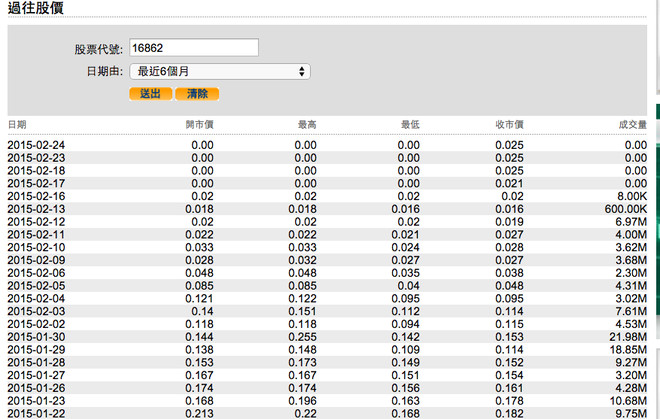
Task: Select the date cell 2015-02-04
Action: coord(36,299)
